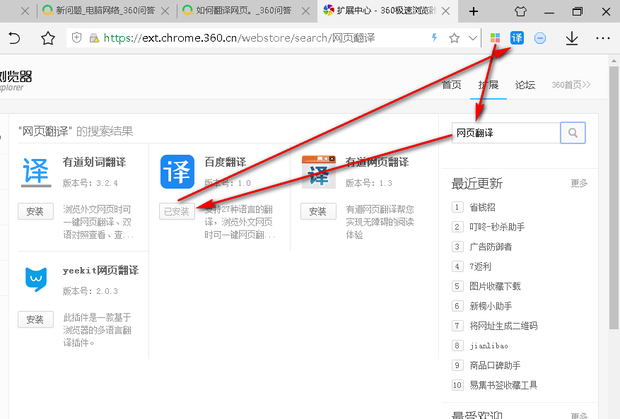Open the 有道网页翻译 extension icon
This screenshot has height=419, width=620.
(319, 172)
